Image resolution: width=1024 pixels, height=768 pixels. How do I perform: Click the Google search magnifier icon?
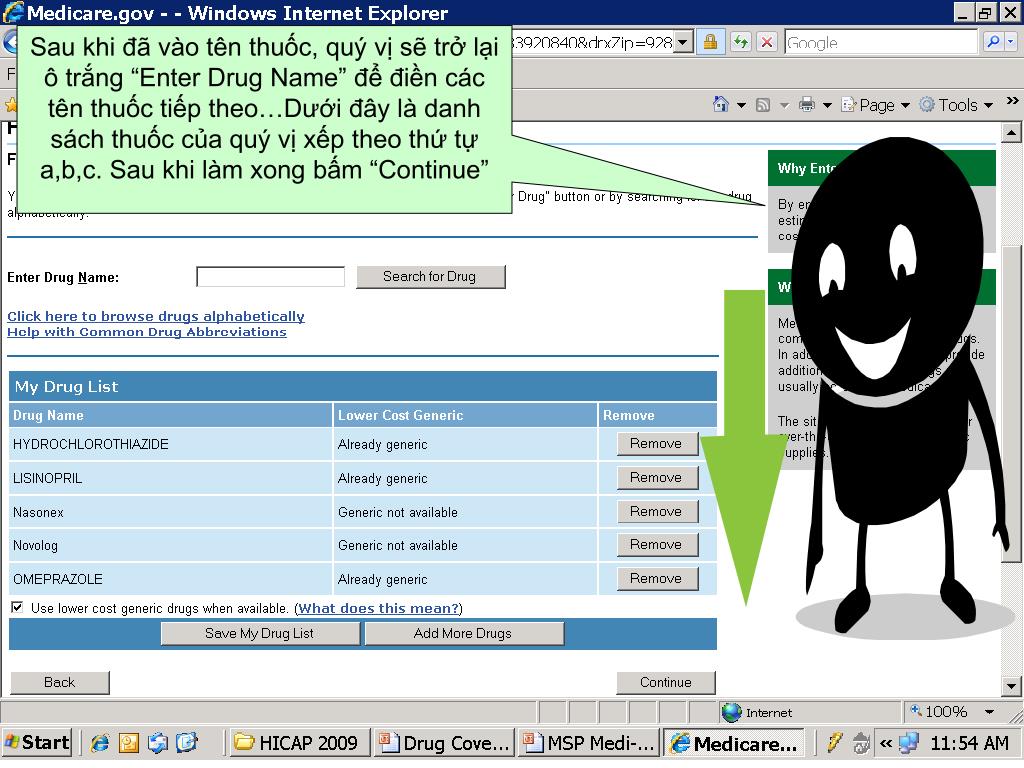[993, 42]
